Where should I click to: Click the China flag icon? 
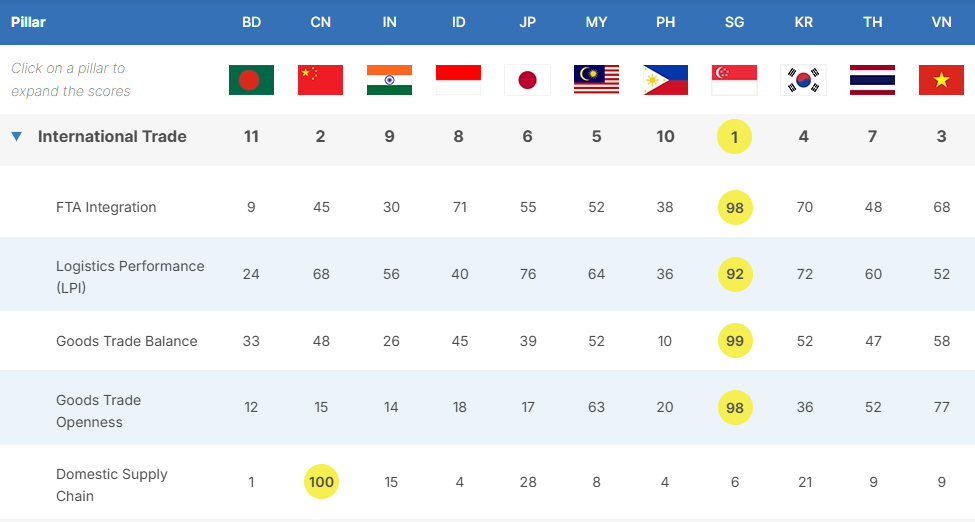click(320, 80)
